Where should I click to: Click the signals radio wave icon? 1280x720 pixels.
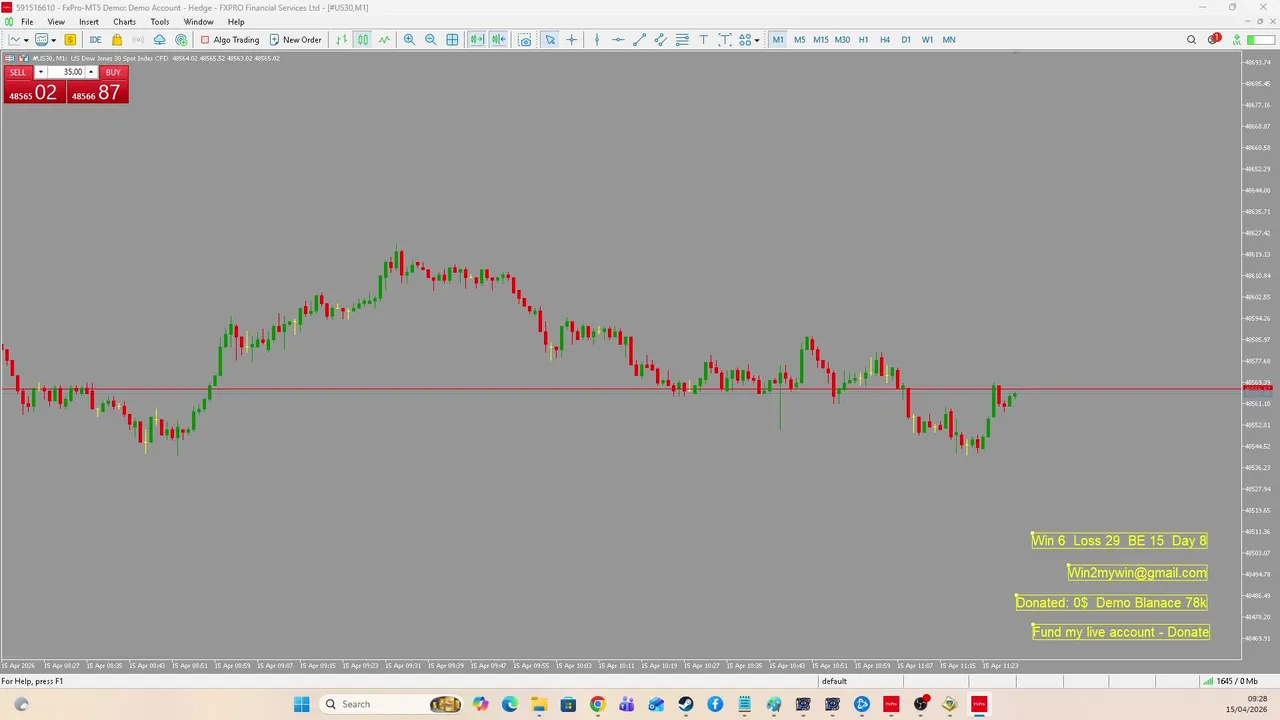(138, 40)
